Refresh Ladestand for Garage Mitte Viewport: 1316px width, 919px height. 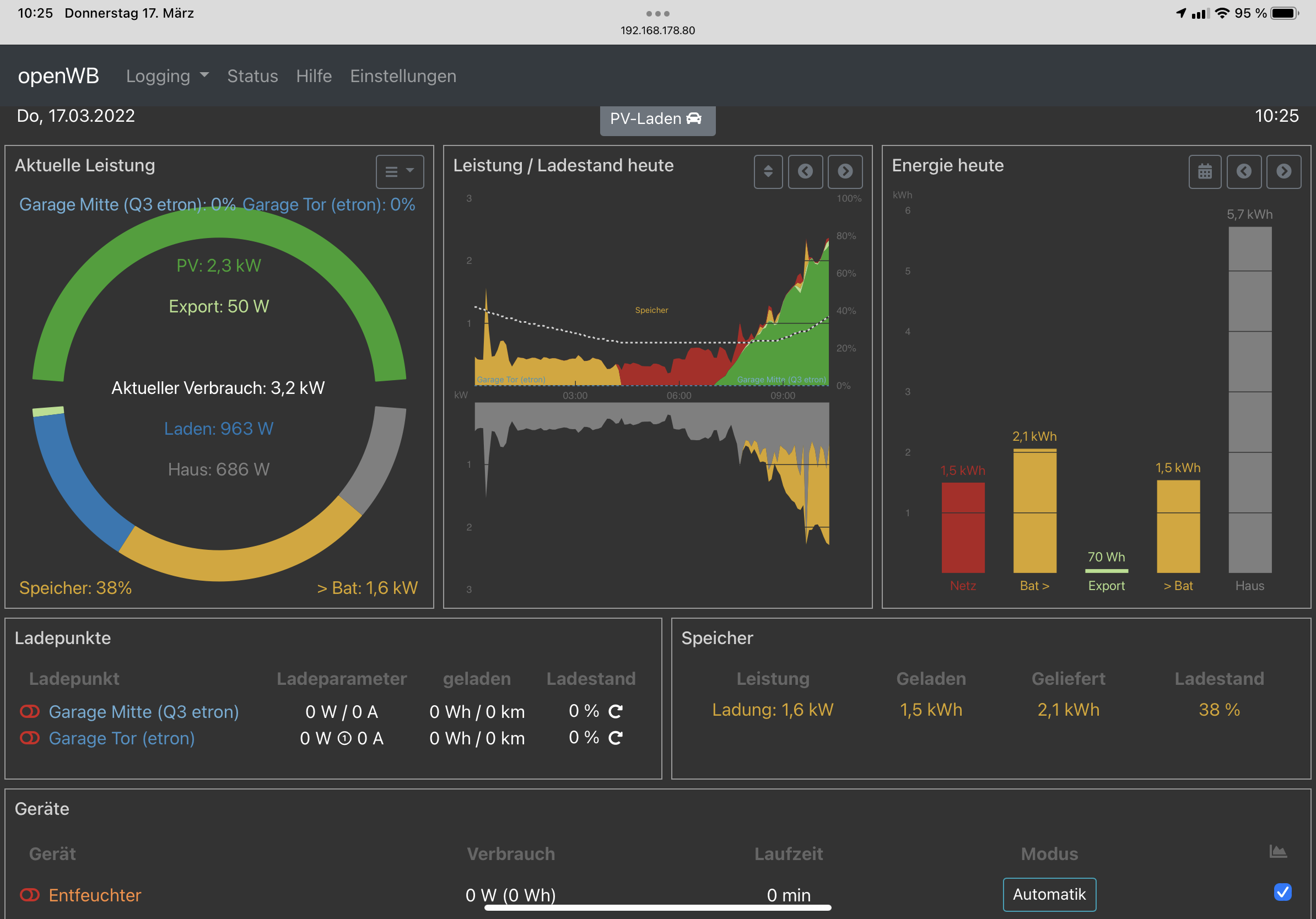tap(616, 711)
